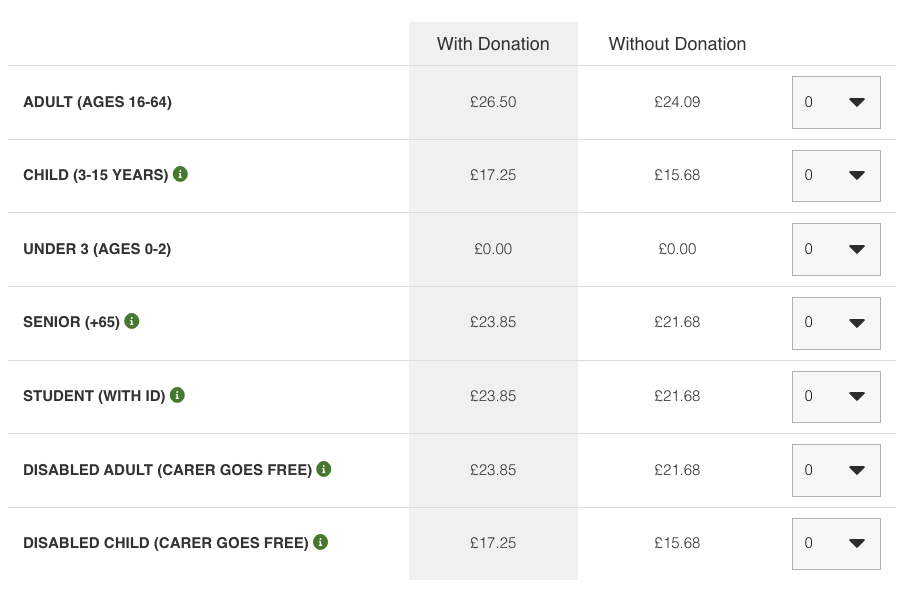Screen dimensions: 909x597
Task: Click the Without Donation column header
Action: [x=677, y=44]
